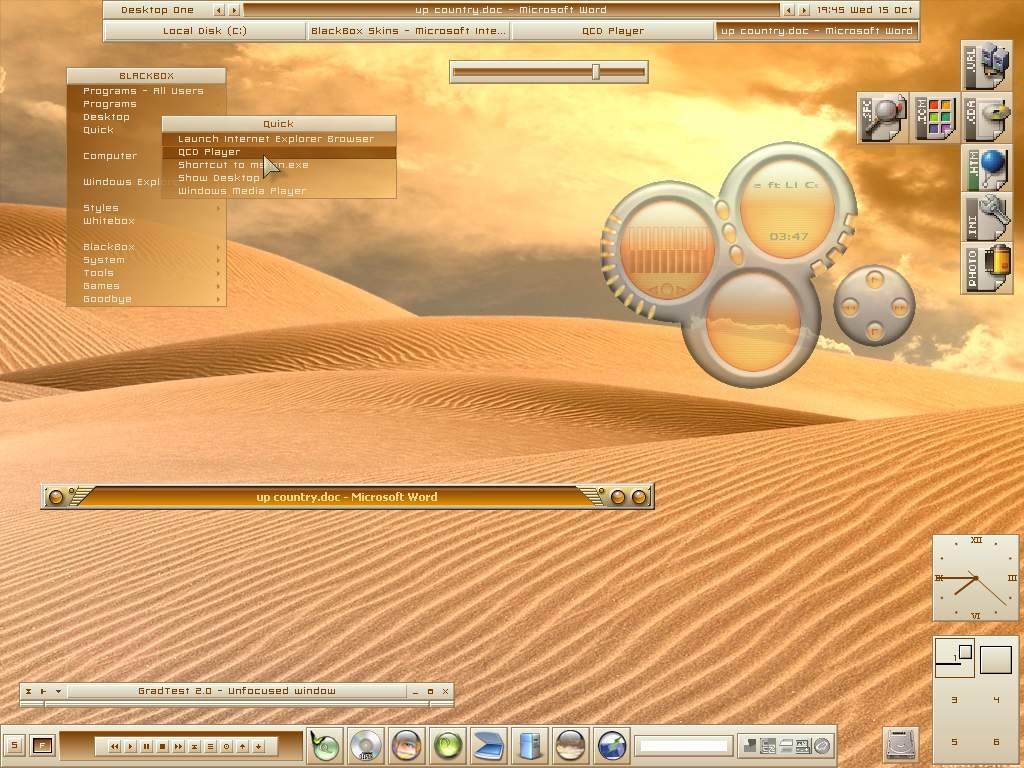Screen dimensions: 1024x768
Task: Open Programs - All Users in BlackBox menu
Action: (146, 91)
